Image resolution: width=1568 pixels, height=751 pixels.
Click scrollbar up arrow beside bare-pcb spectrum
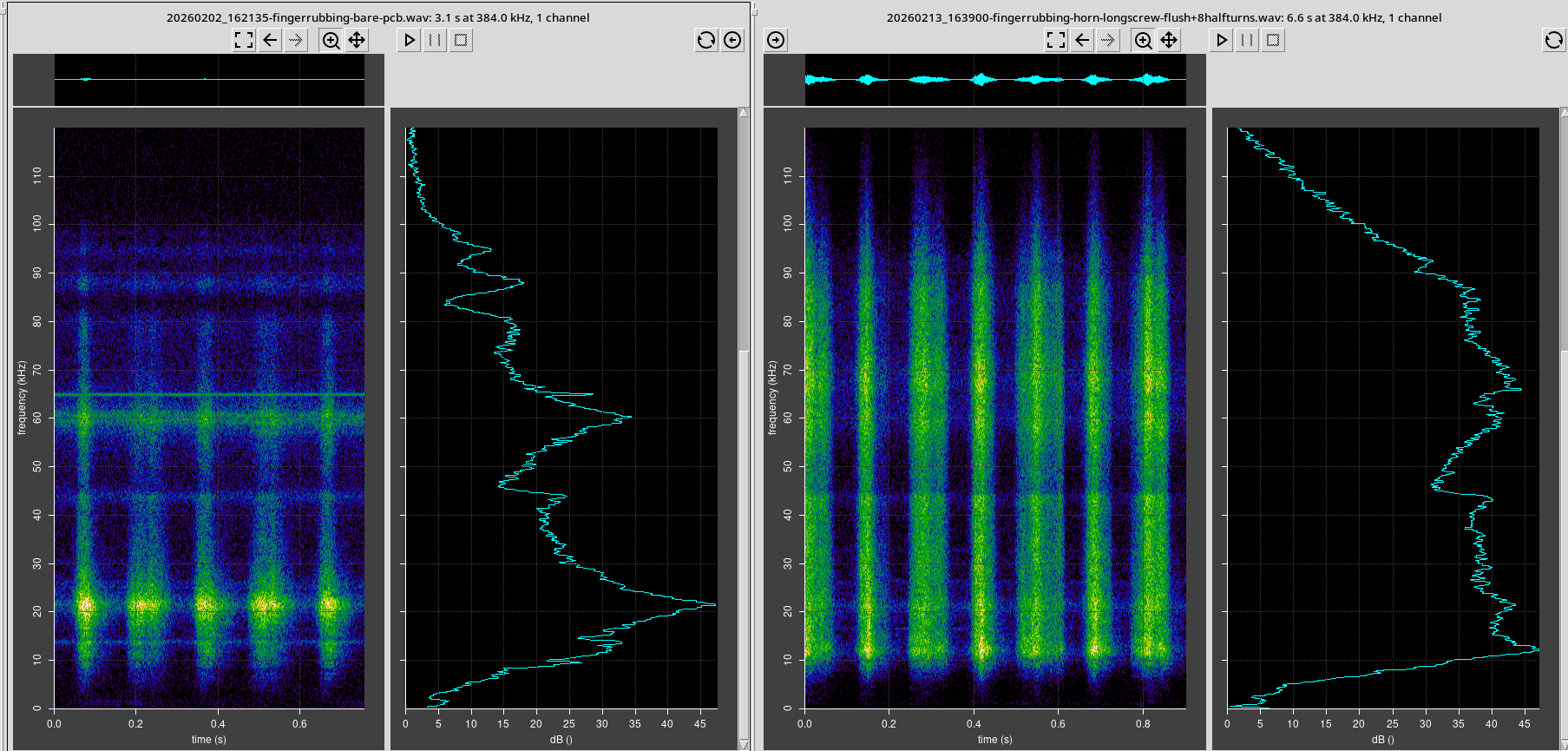(744, 113)
